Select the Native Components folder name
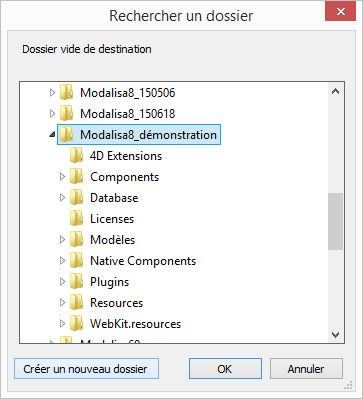The width and height of the screenshot is (363, 399). [x=143, y=261]
